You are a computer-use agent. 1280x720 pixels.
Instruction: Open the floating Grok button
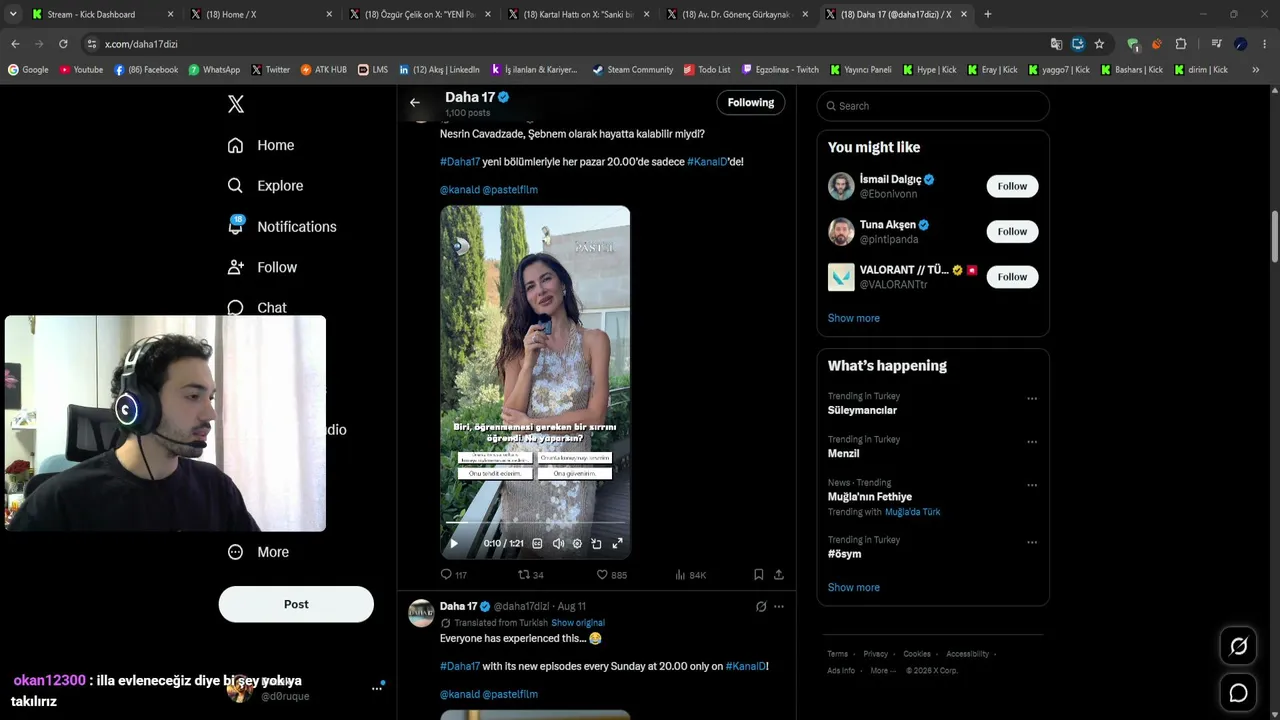[1238, 646]
